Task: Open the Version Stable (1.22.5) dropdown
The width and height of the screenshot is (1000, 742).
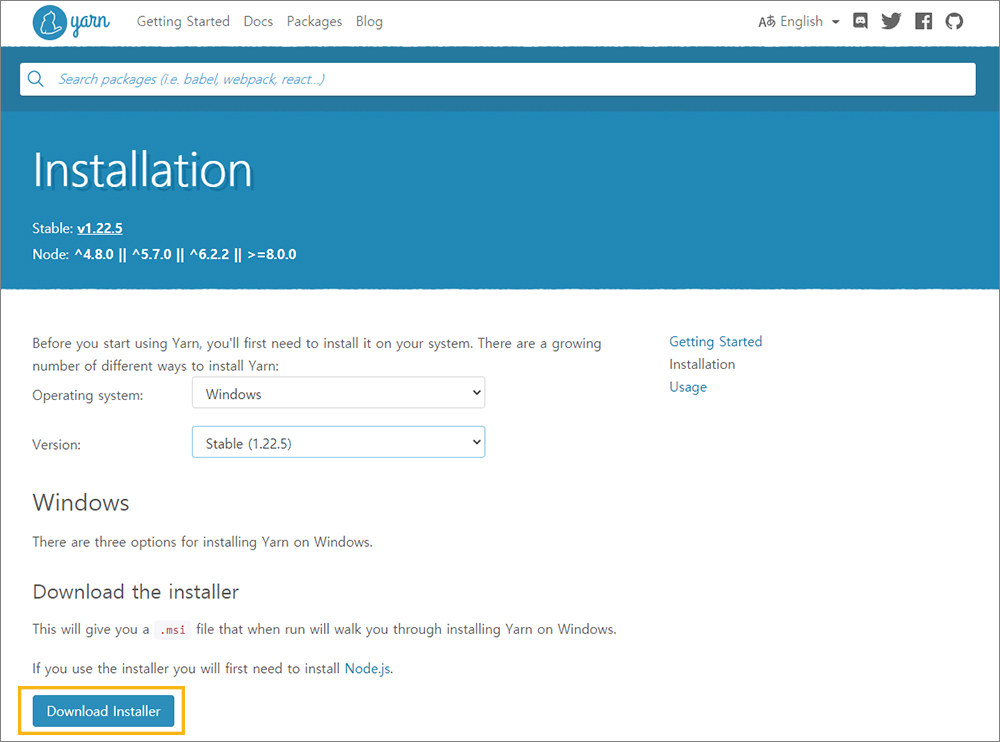Action: pyautogui.click(x=338, y=442)
